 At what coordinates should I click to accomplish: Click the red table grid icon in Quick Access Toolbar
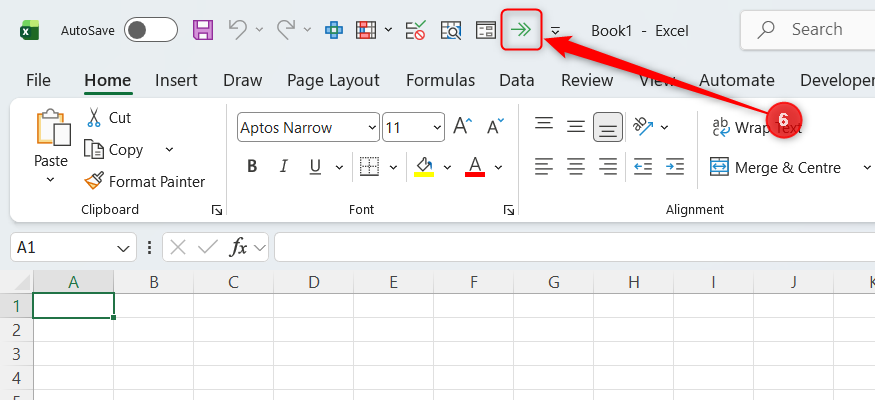[366, 30]
